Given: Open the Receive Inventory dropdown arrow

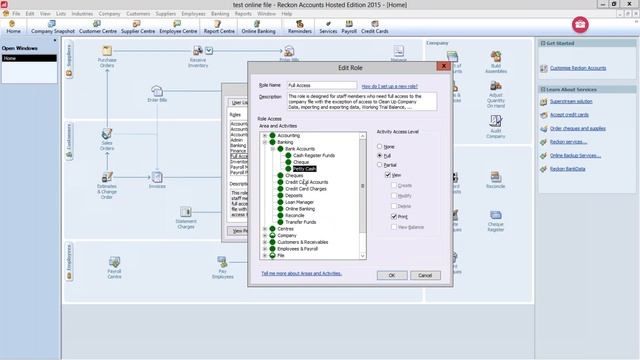Looking at the screenshot, I should pyautogui.click(x=209, y=51).
